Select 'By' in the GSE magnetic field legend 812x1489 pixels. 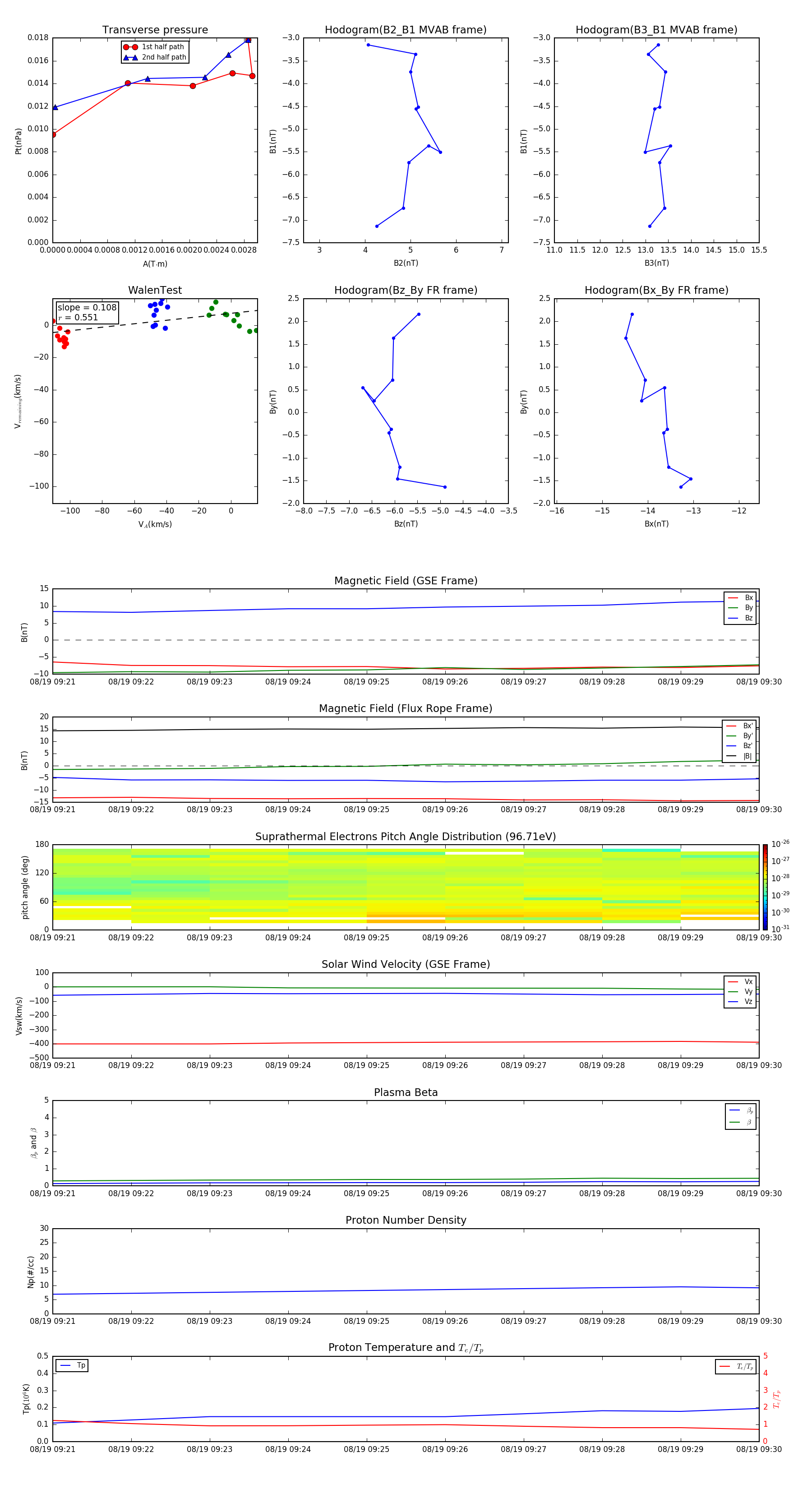coord(740,607)
